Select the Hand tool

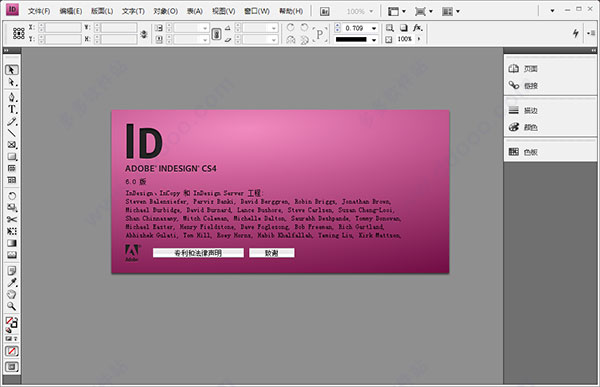click(12, 294)
